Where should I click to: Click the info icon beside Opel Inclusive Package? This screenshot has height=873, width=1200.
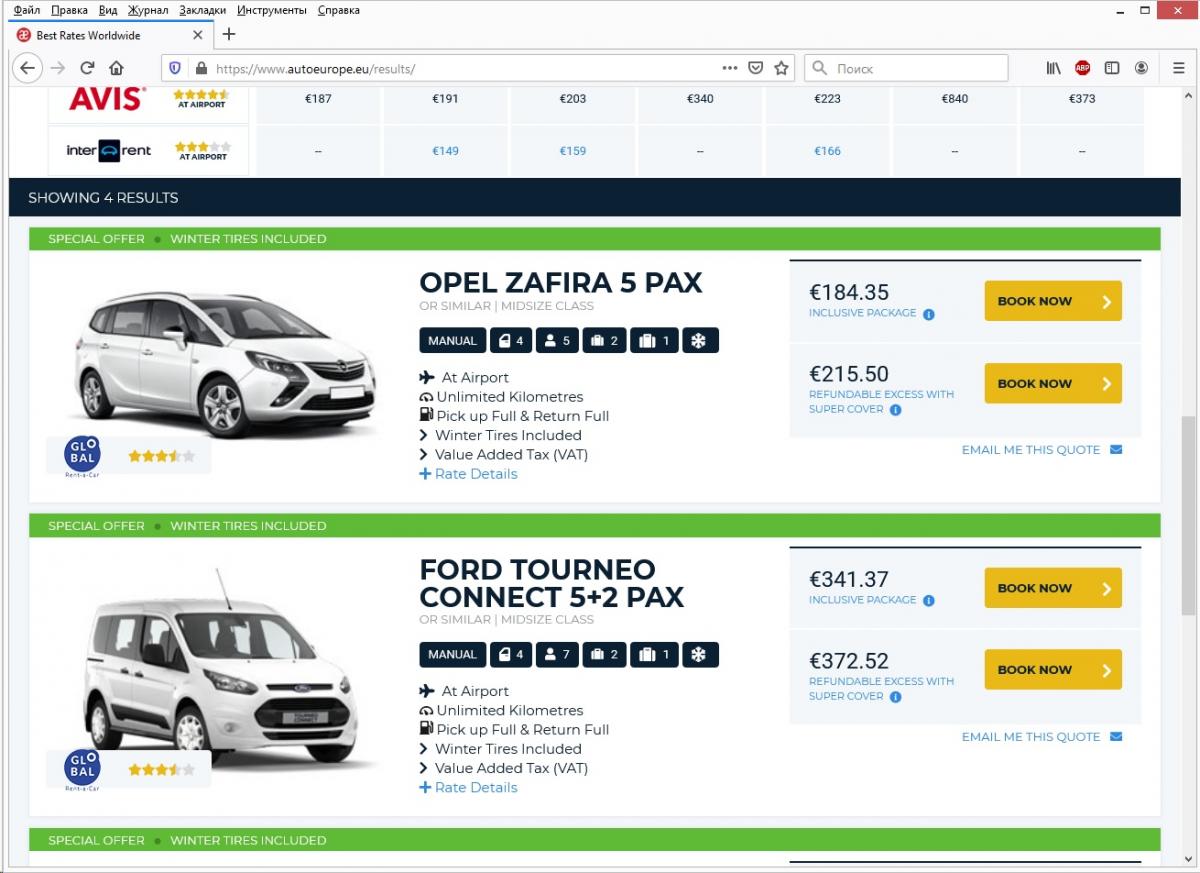tap(928, 314)
